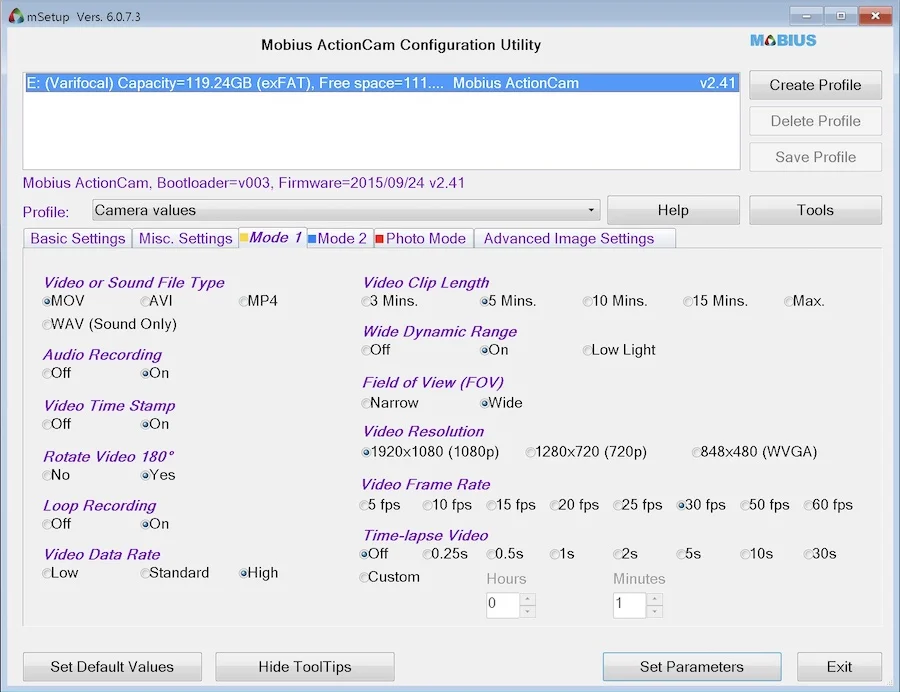
Task: Click Set Default Values
Action: click(112, 667)
